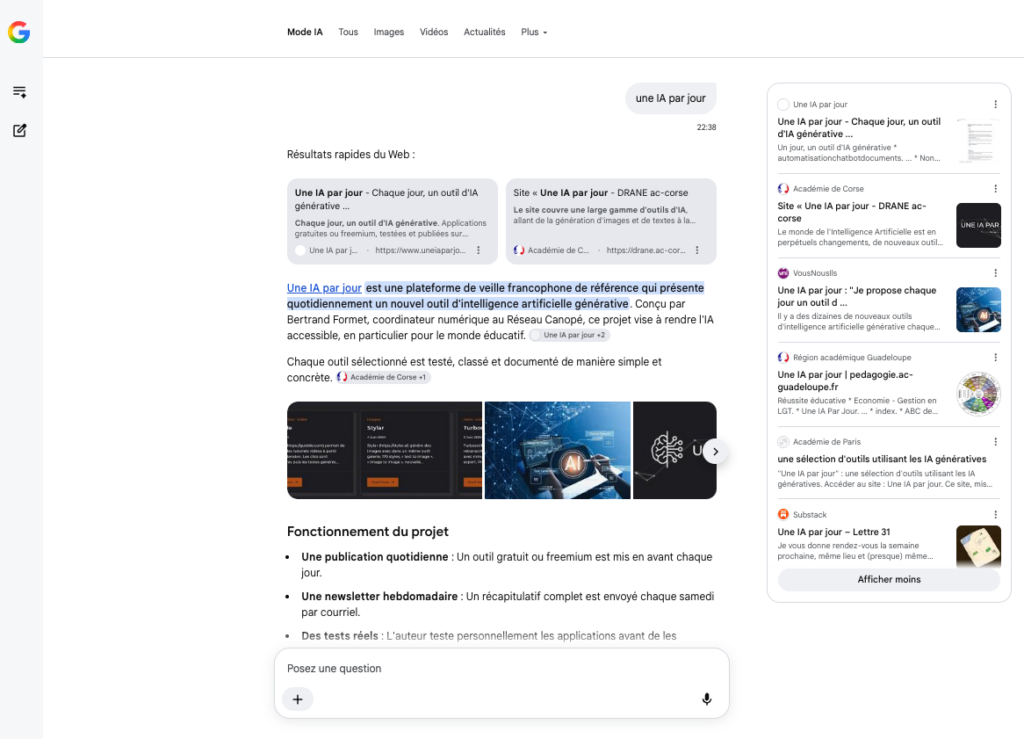1024x739 pixels.
Task: Open the AI mode history icon
Action: (x=20, y=92)
